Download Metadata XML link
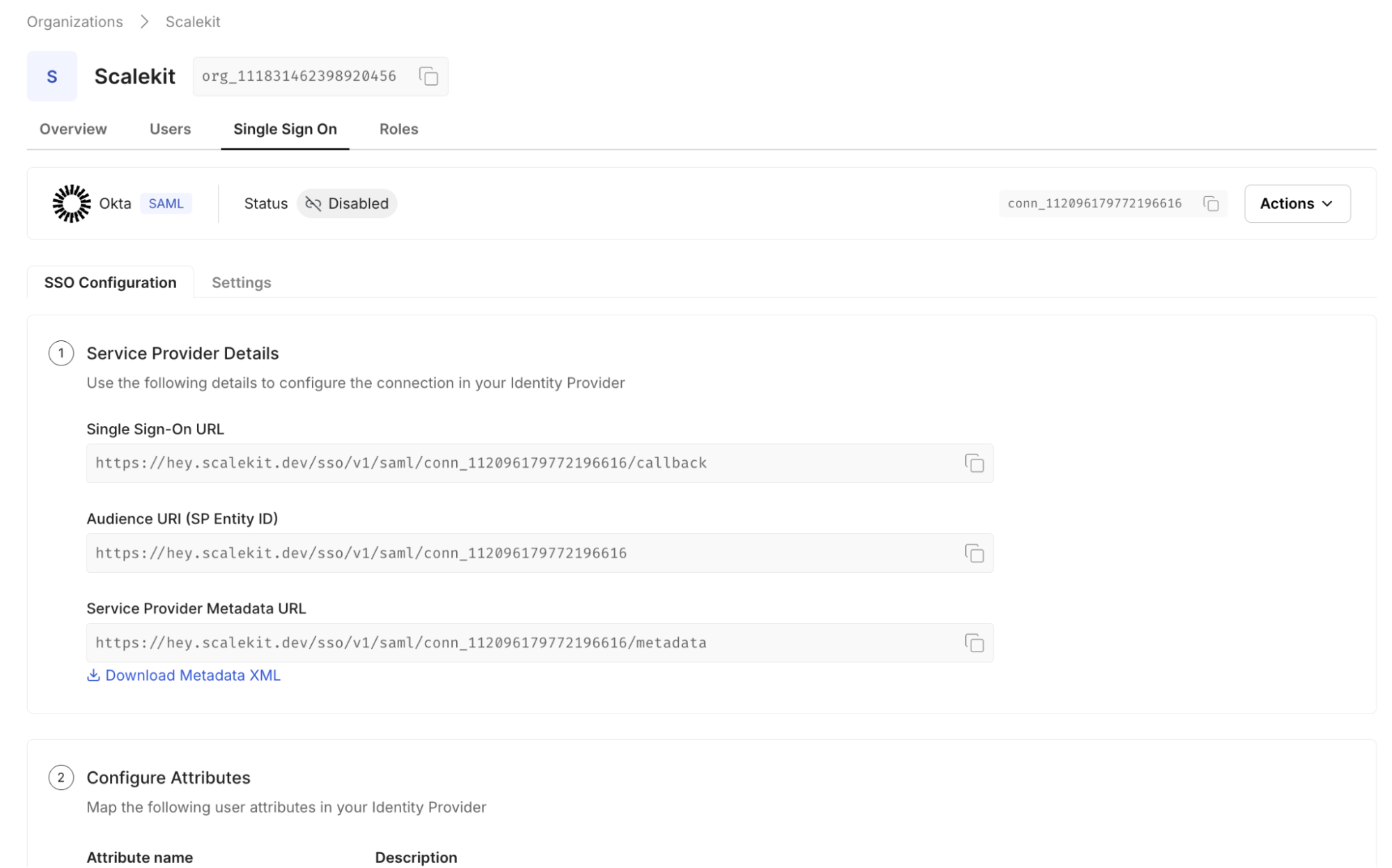 click(193, 675)
